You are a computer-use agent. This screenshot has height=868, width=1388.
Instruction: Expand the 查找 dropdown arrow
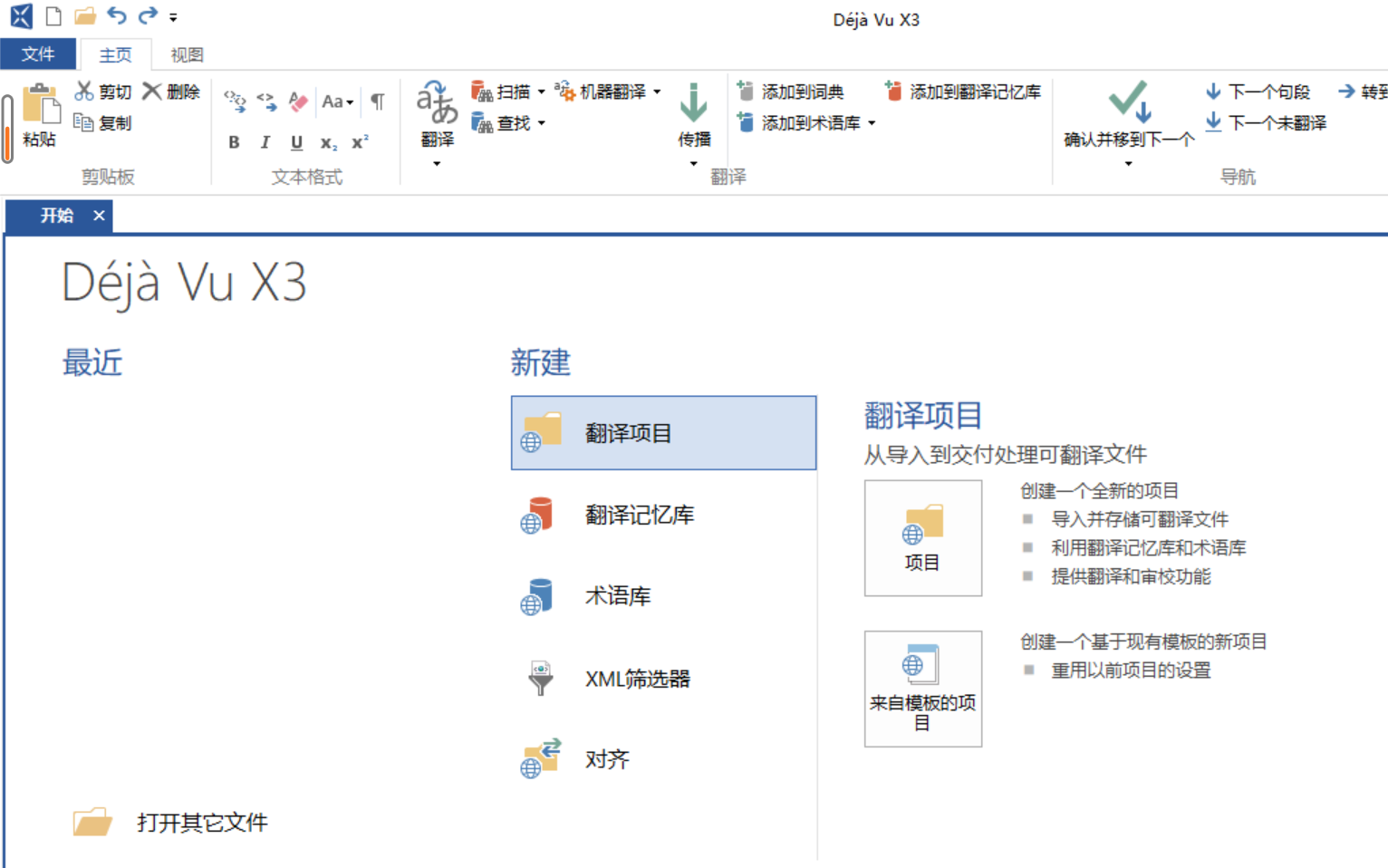542,122
